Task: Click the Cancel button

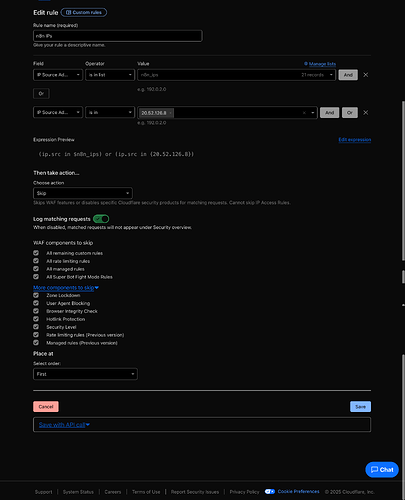Action: click(46, 407)
